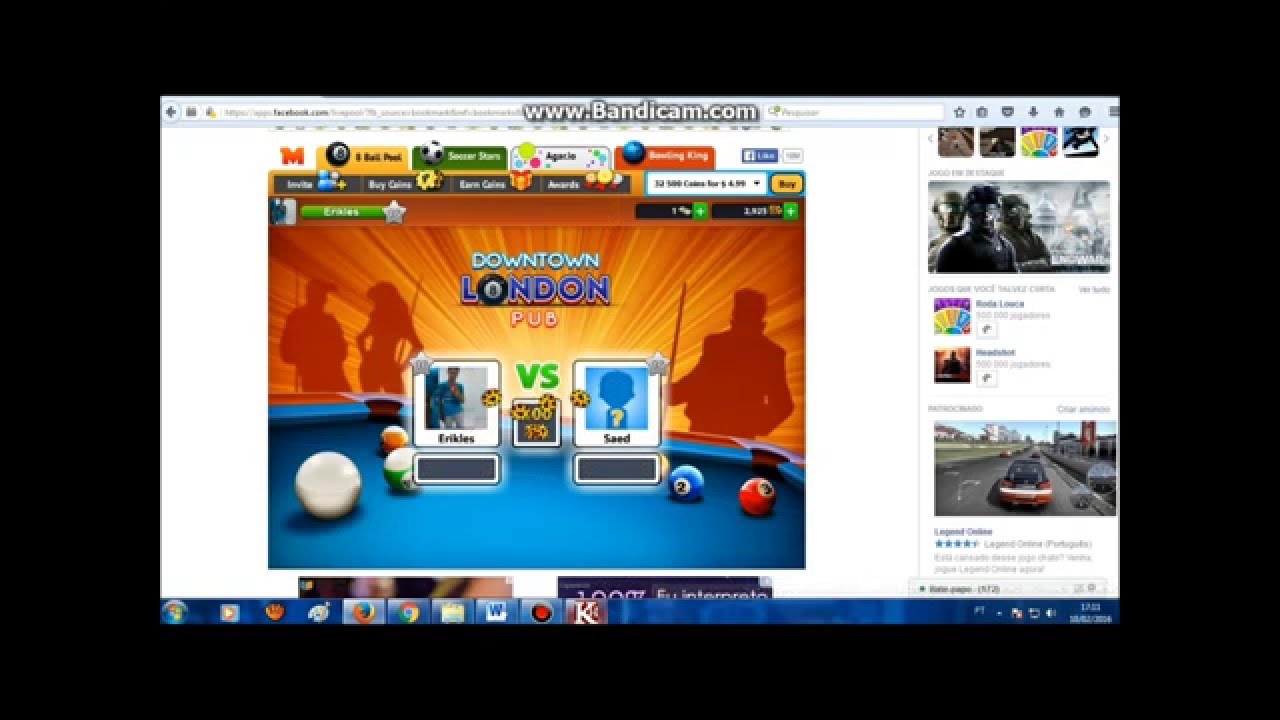This screenshot has height=720, width=1280.
Task: Open the Firefox taskbar icon
Action: coord(364,612)
